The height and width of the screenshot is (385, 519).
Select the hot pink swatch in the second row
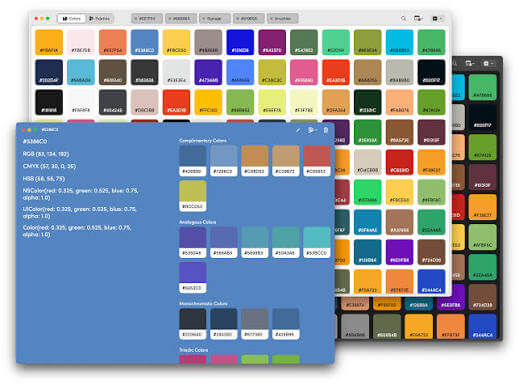pyautogui.click(x=304, y=72)
